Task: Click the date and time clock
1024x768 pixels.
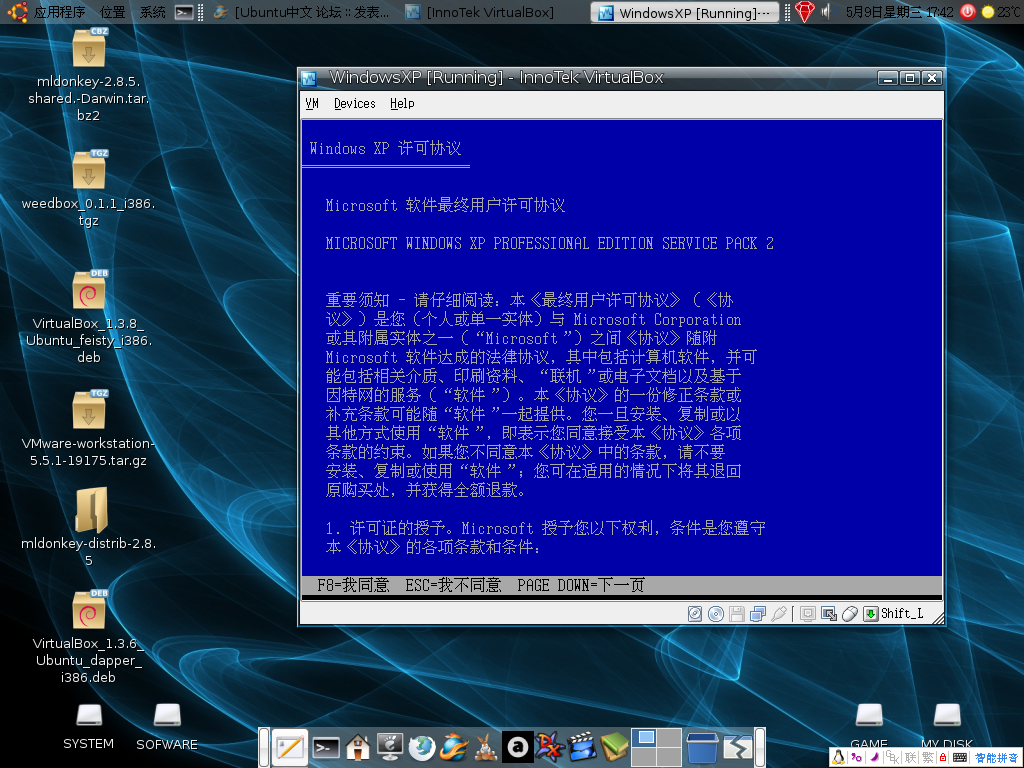Action: tap(899, 12)
